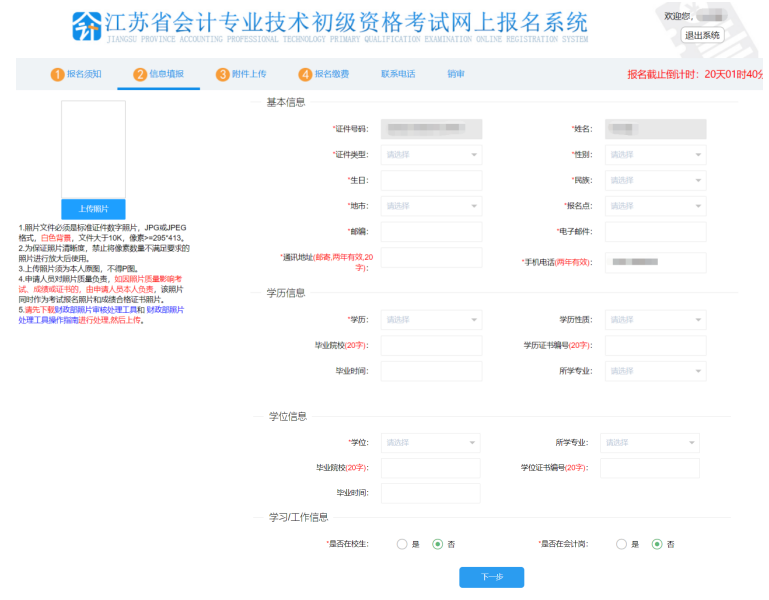Screen dimensions: 769x600
Task: Click the 下一步 next step button
Action: click(491, 577)
